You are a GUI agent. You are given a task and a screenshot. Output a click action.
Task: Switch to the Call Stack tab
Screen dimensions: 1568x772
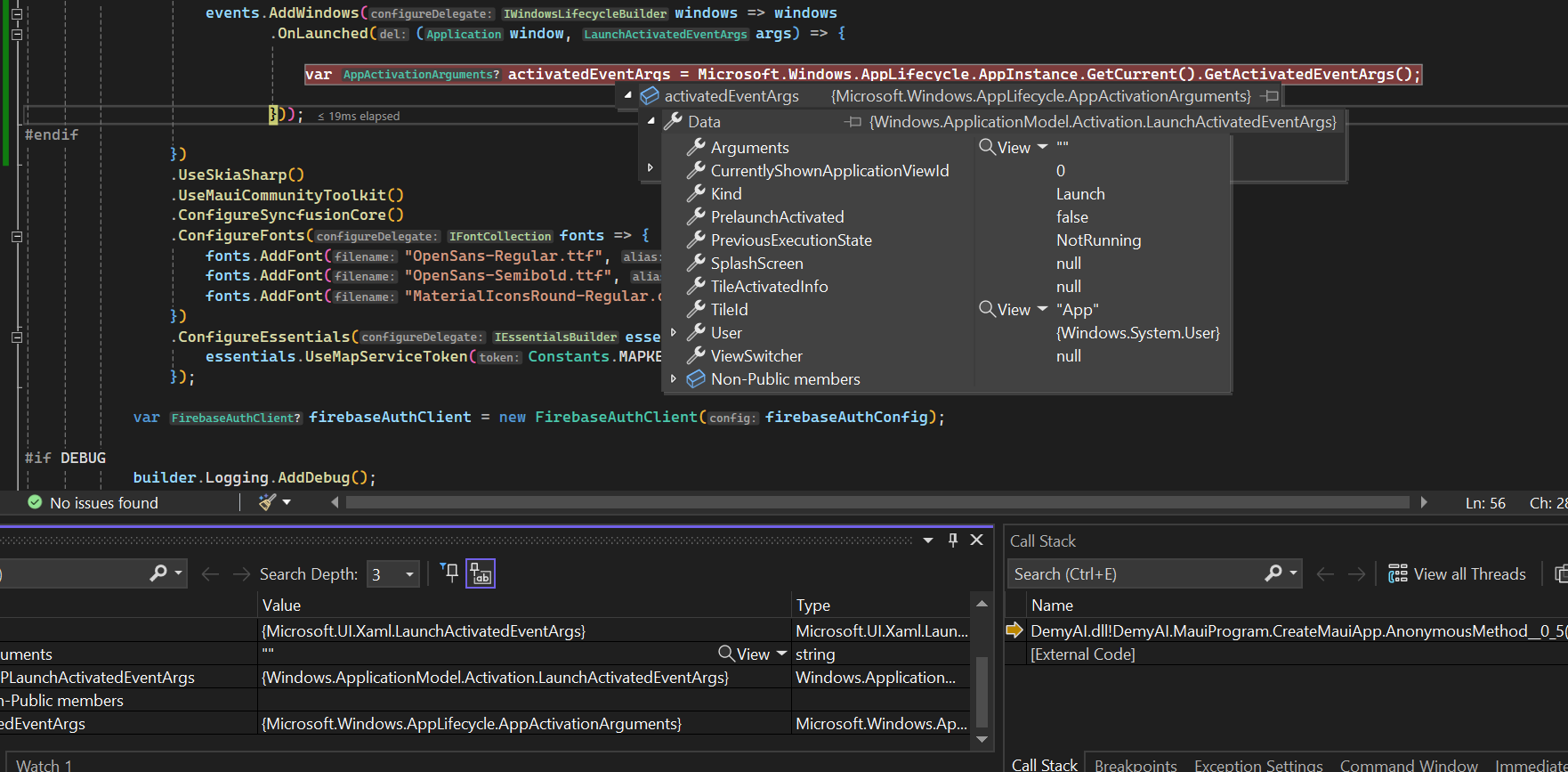tap(1044, 765)
